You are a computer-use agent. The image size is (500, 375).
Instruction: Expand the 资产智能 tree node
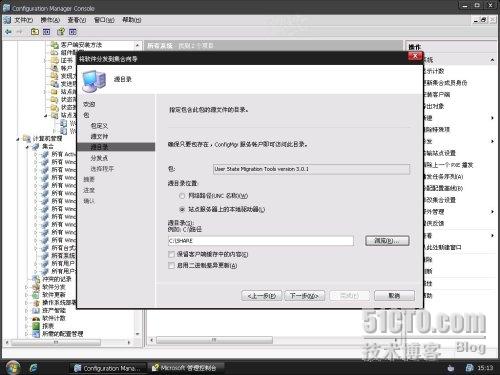pos(27,310)
